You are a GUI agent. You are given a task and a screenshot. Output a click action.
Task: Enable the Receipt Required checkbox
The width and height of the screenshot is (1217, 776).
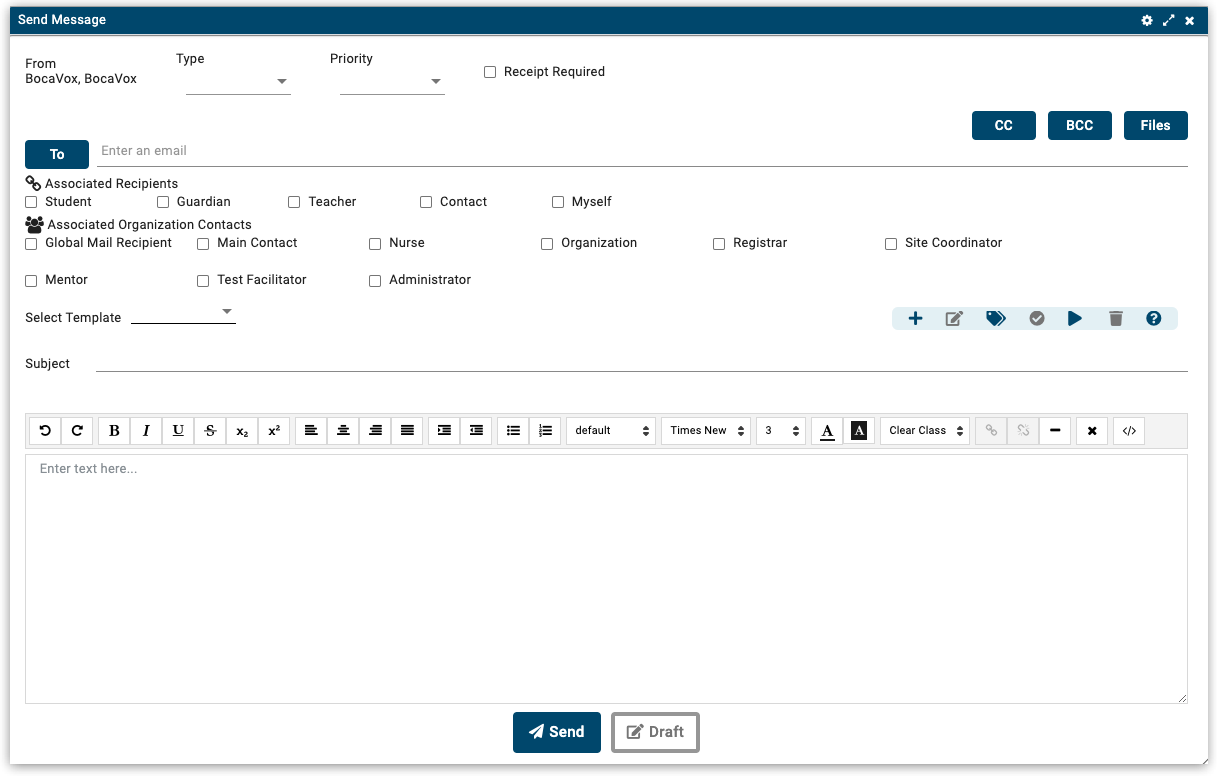[490, 72]
